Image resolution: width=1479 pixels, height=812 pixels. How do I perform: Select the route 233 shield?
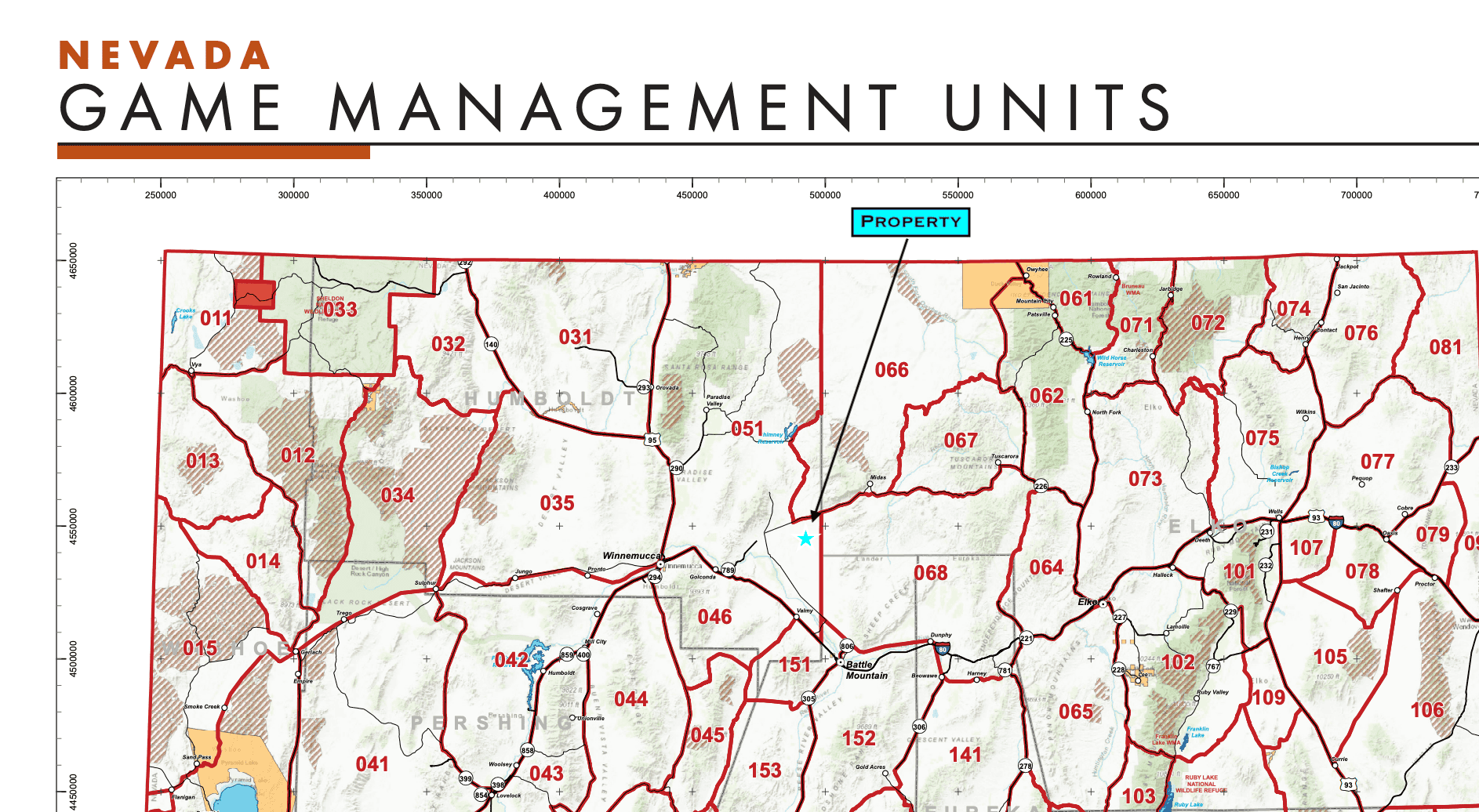coord(1452,467)
